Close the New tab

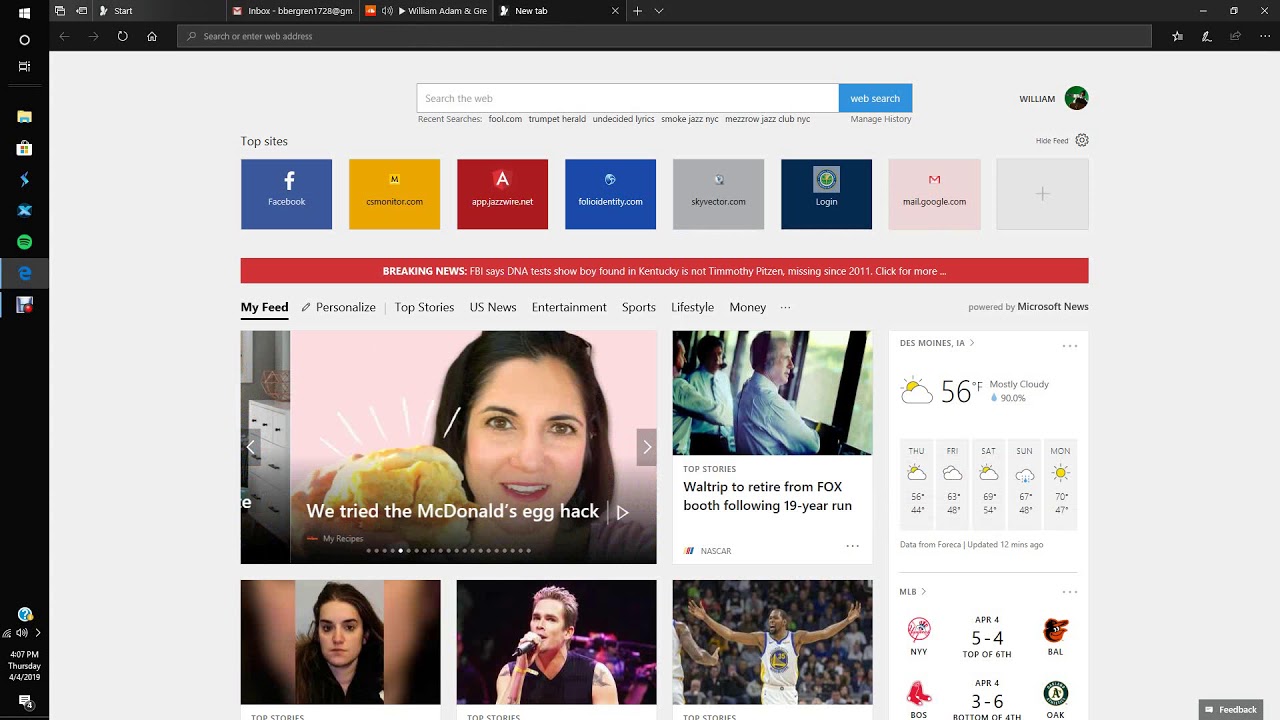coord(615,11)
